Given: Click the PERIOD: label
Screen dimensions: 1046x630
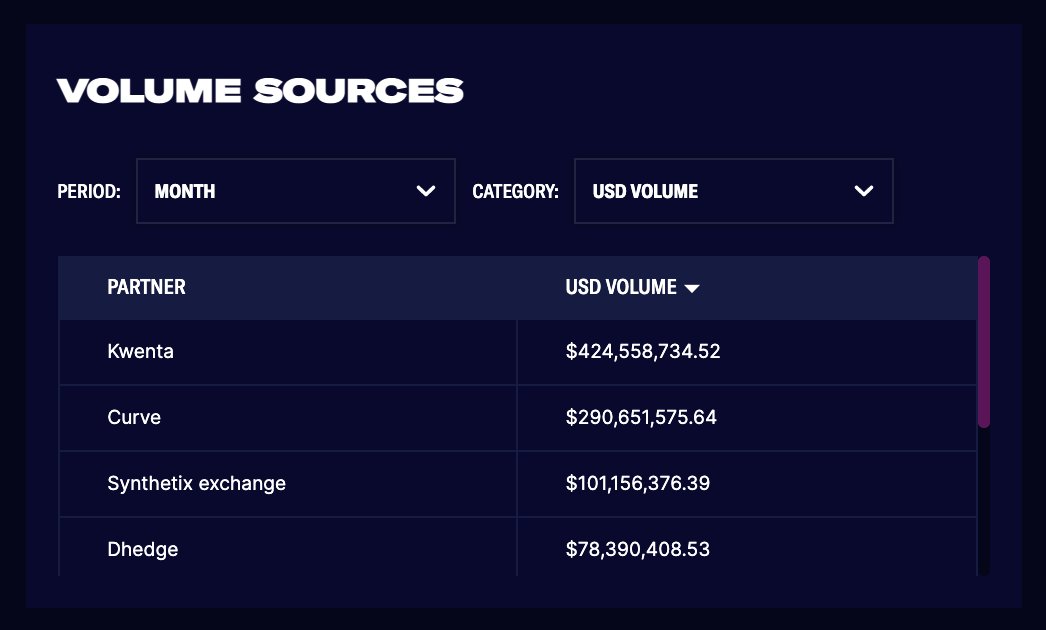Looking at the screenshot, I should click(89, 192).
